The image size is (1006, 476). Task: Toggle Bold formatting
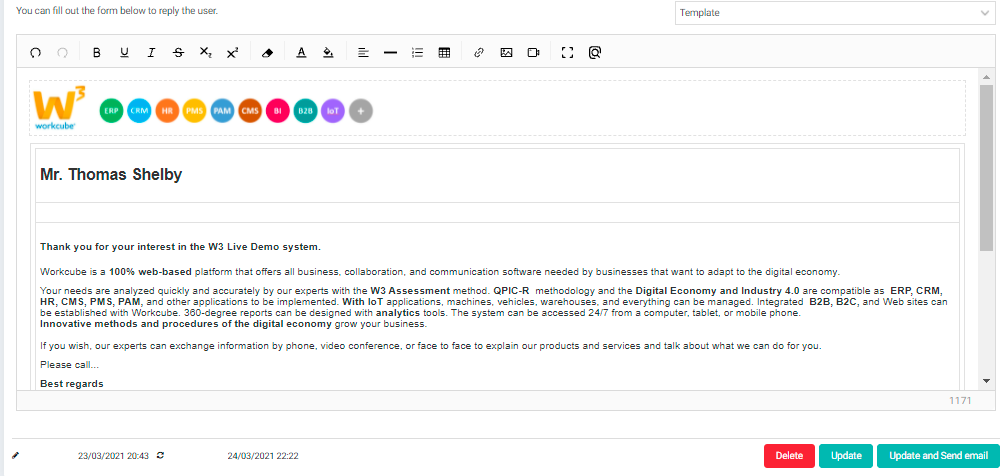(97, 53)
